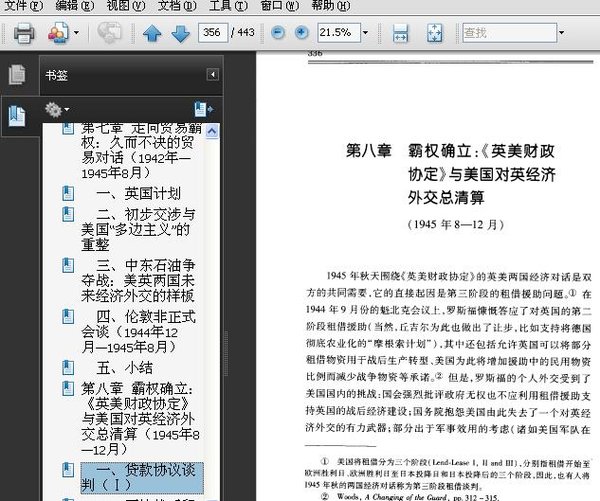This screenshot has width=600, height=501.
Task: Select bookmark 一、英国计划
Action: coord(138,194)
